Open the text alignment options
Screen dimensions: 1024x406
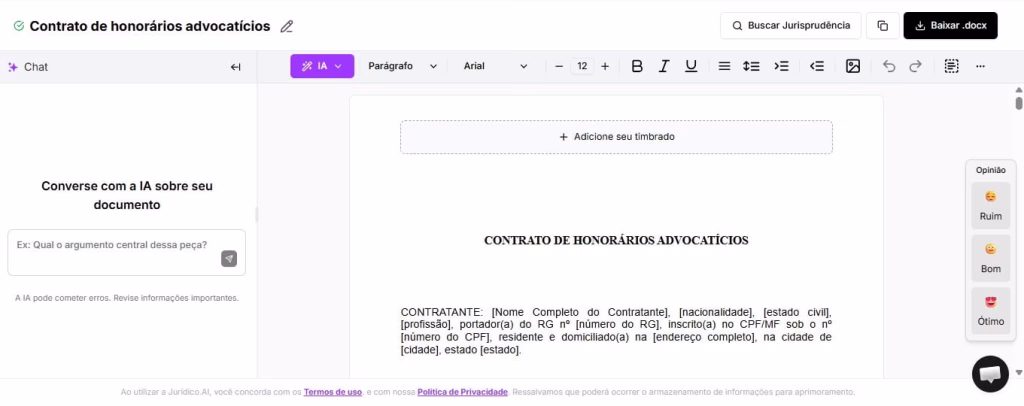724,66
